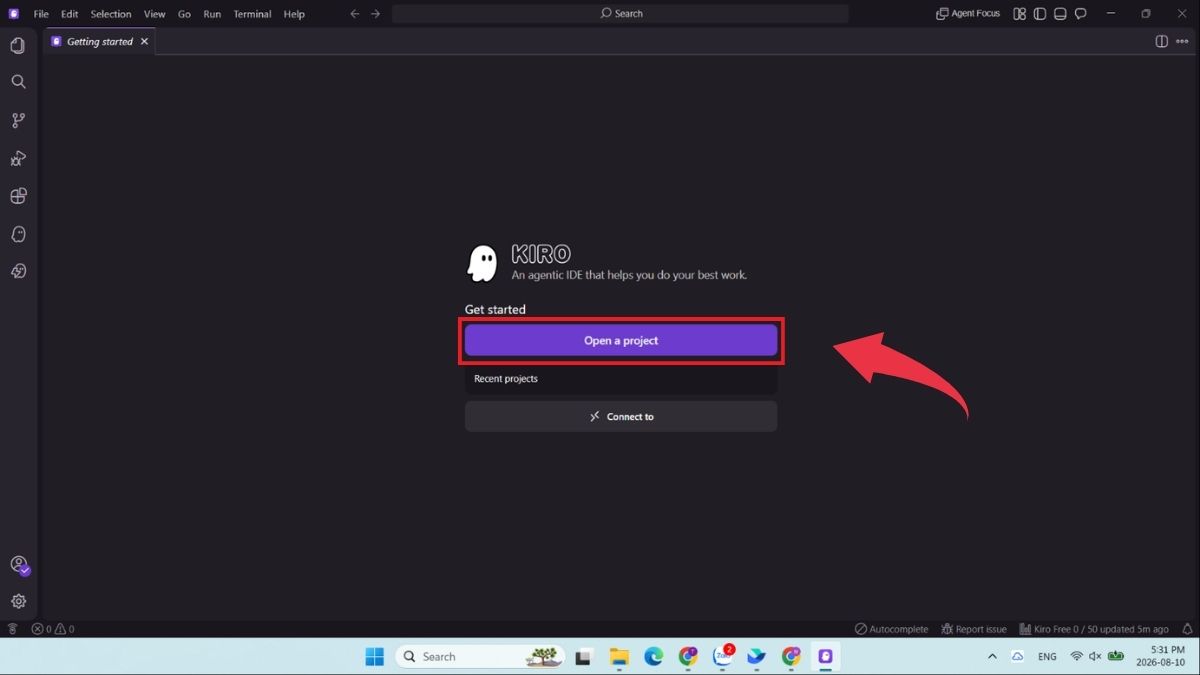Click the Recent projects row
Viewport: 1200px width, 675px height.
[x=621, y=379]
